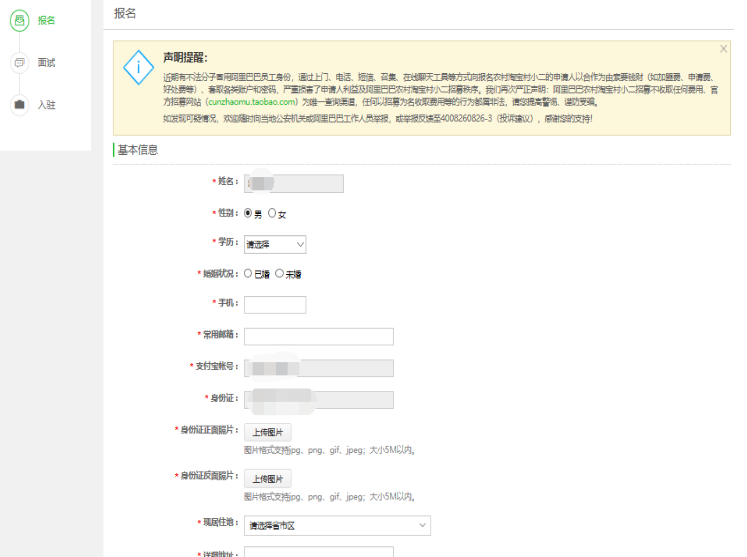Click the 详细地址 input box
The height and width of the screenshot is (557, 747).
tap(318, 551)
